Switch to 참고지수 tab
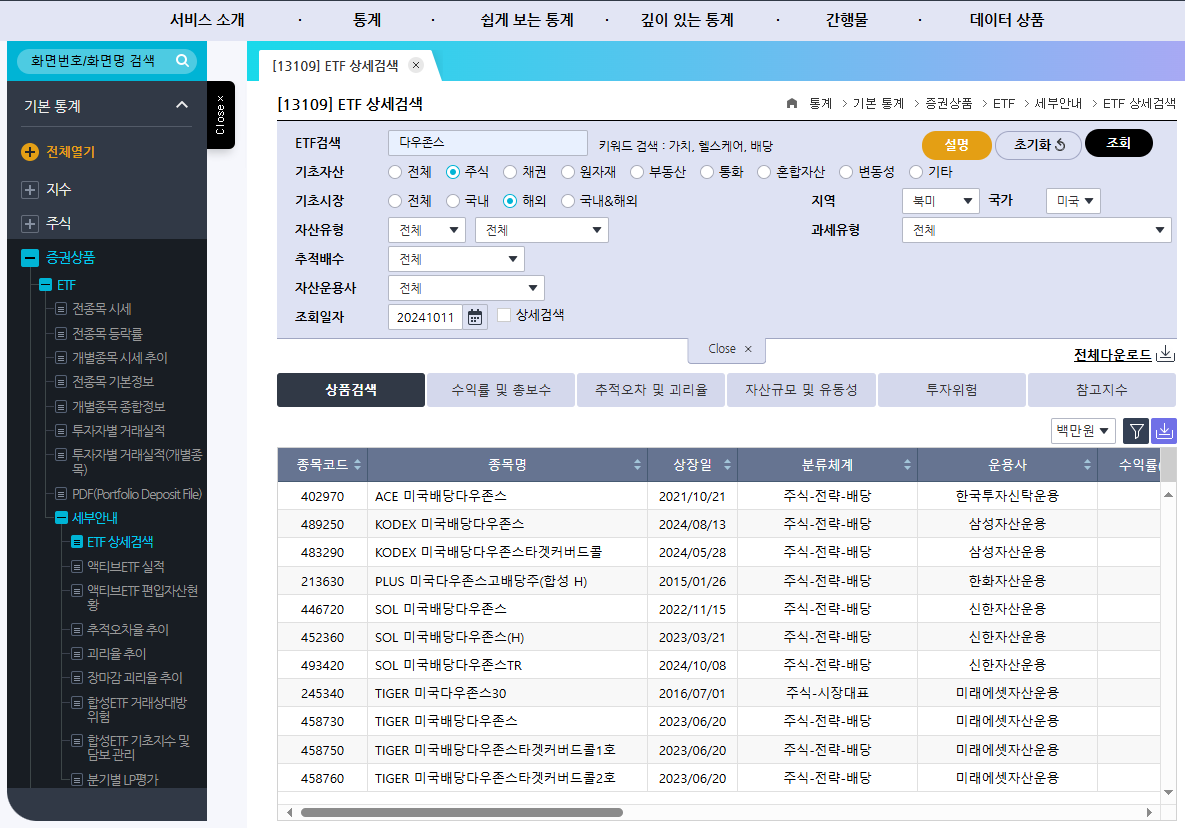Viewport: 1185px width, 828px height. (1101, 390)
